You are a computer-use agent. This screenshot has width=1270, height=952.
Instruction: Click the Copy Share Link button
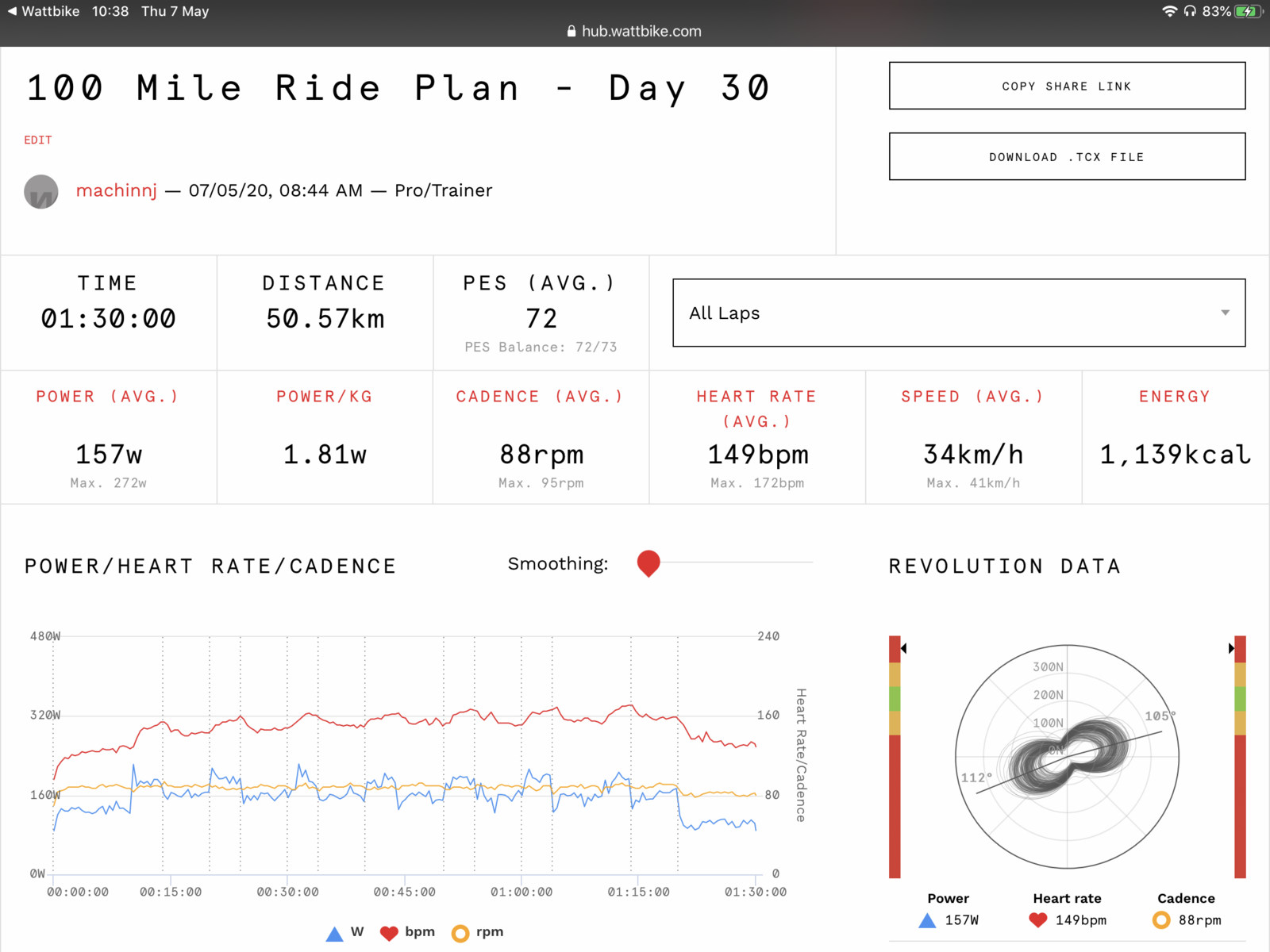coord(1067,86)
